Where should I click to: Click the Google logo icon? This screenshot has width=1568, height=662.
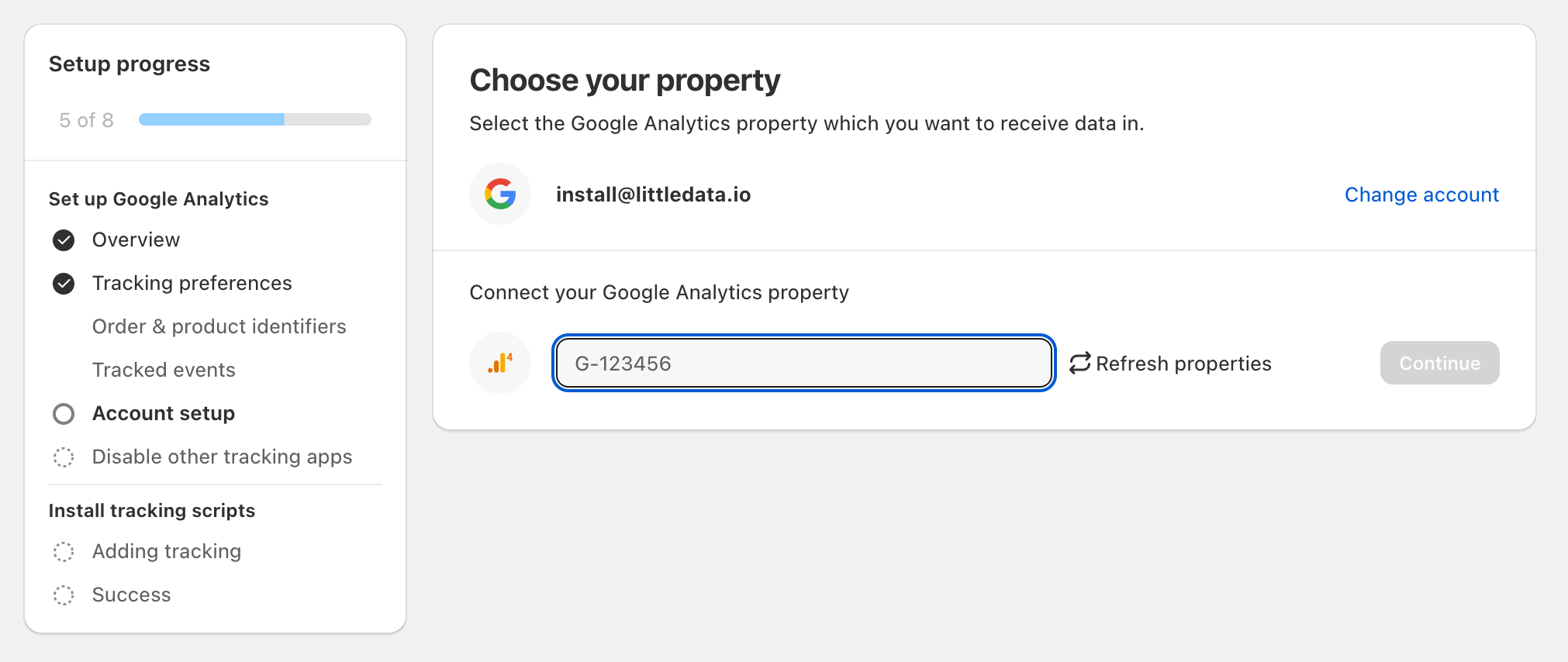500,194
